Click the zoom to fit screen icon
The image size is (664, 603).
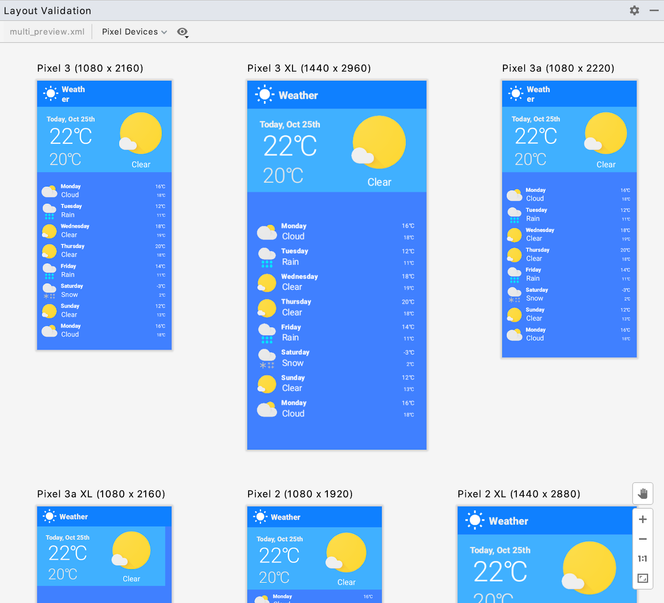tap(643, 578)
